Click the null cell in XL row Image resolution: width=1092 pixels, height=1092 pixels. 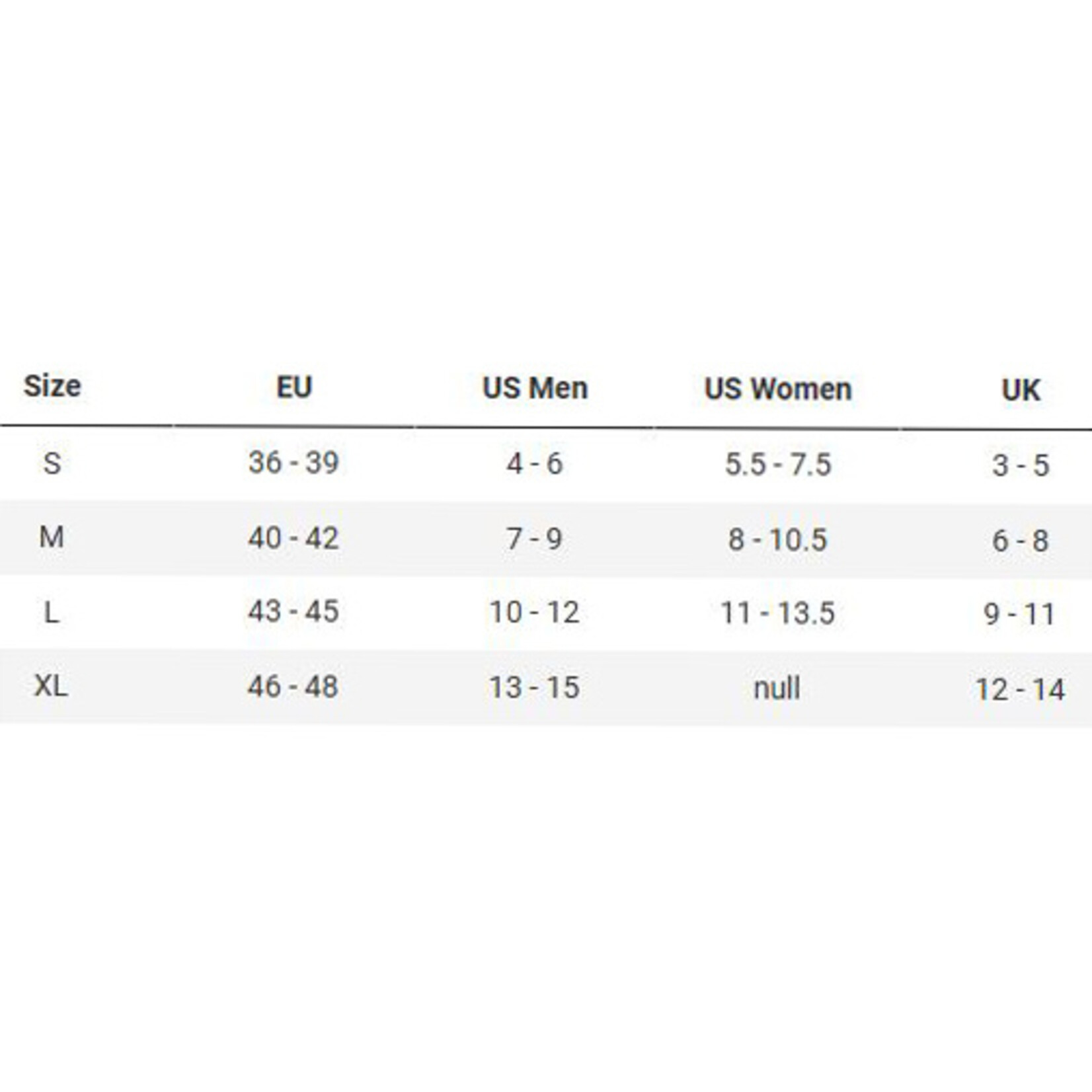[x=777, y=689]
